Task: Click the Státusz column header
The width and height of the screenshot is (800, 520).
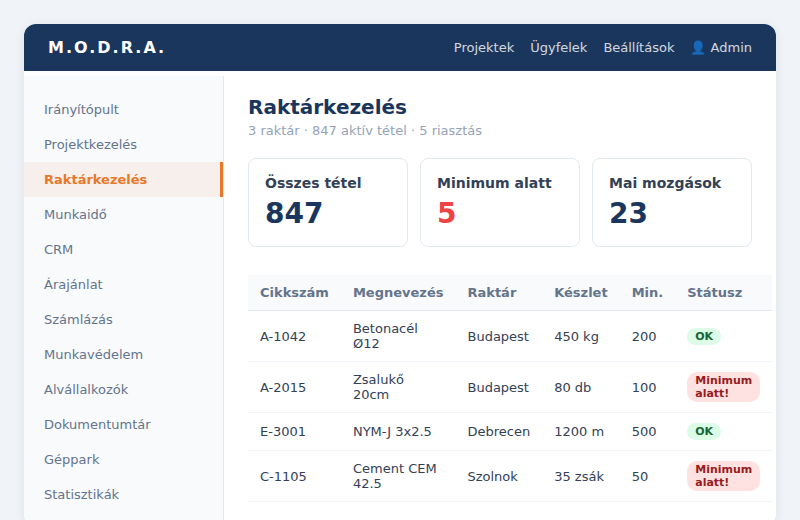Action: pyautogui.click(x=714, y=293)
